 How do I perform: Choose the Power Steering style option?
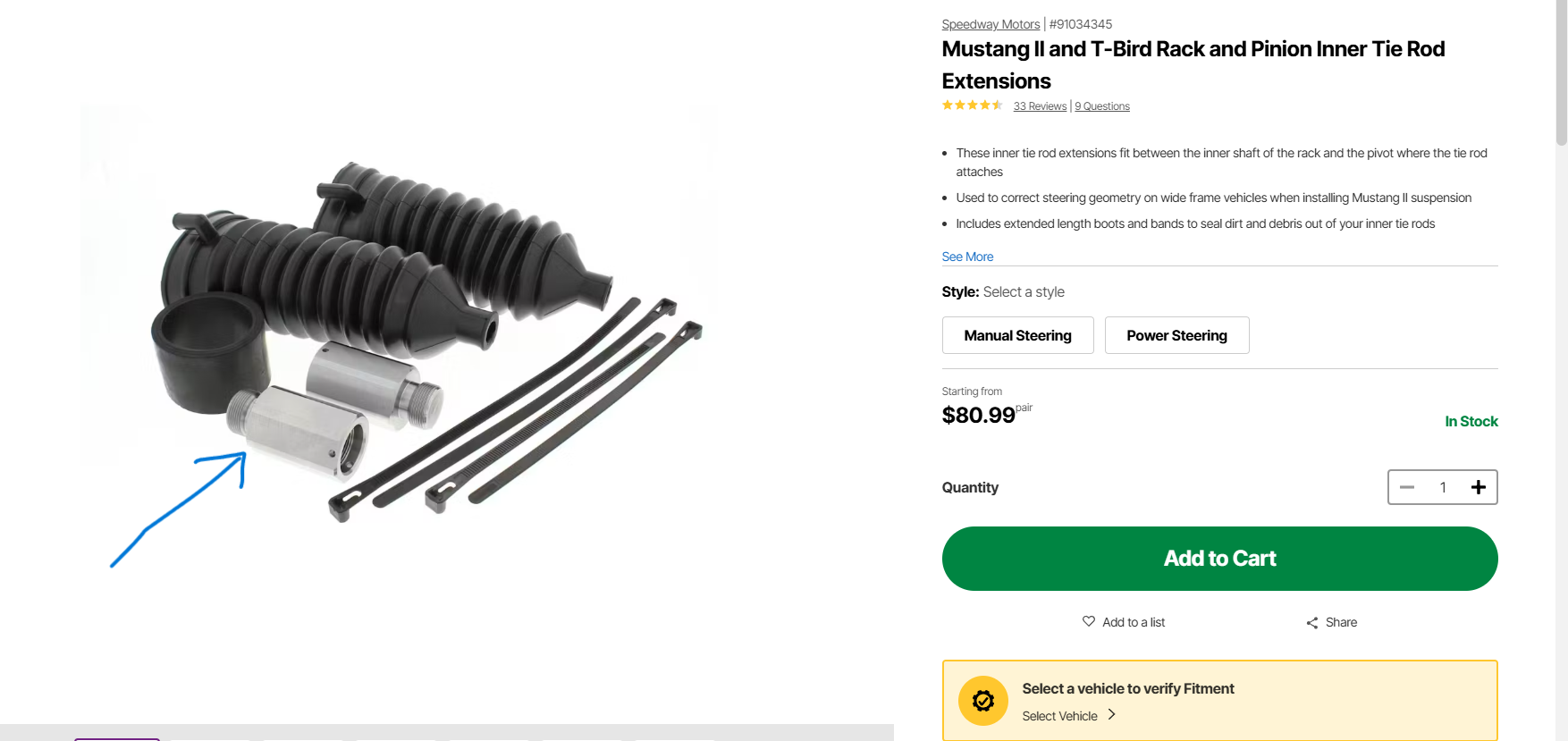pos(1176,335)
